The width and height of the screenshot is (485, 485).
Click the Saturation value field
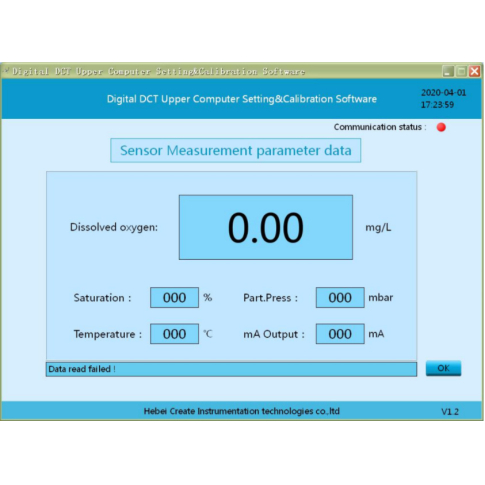174,297
